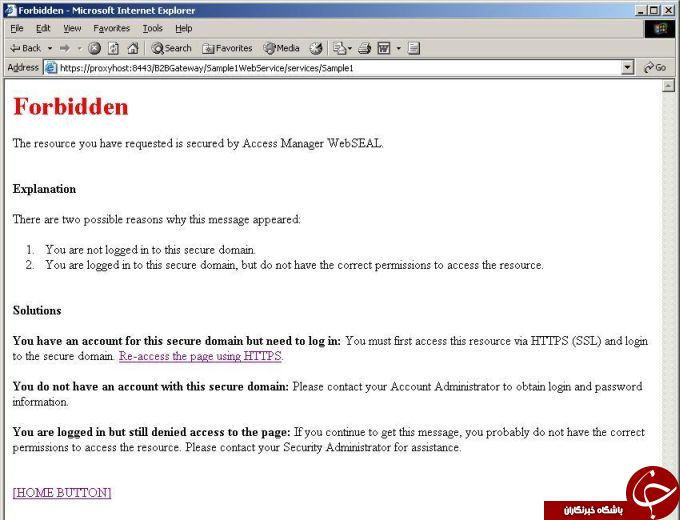The image size is (680, 520).
Task: Open the Favorites menu
Action: (x=111, y=29)
